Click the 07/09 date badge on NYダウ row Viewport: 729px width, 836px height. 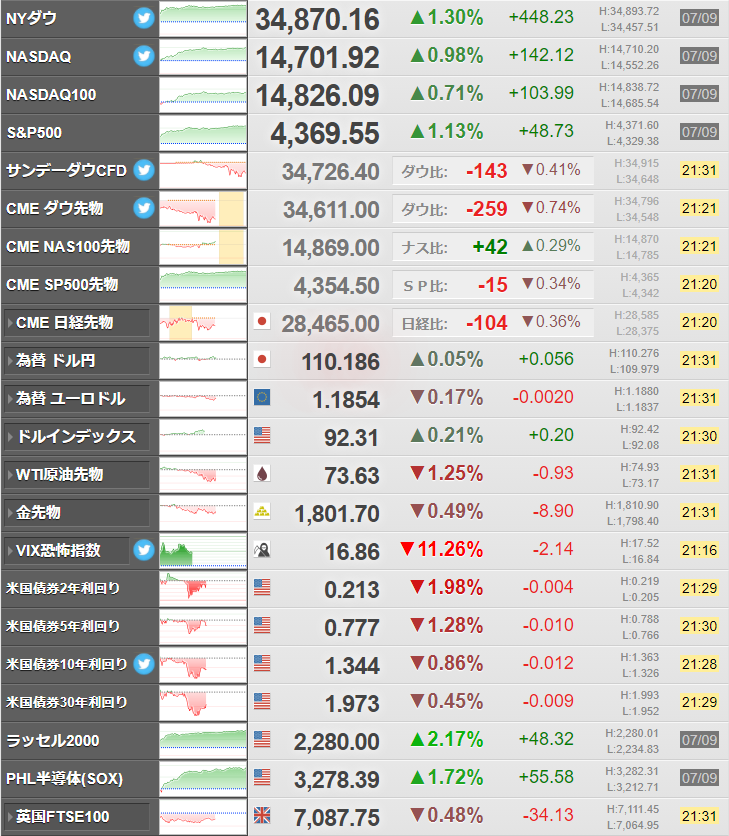(699, 18)
